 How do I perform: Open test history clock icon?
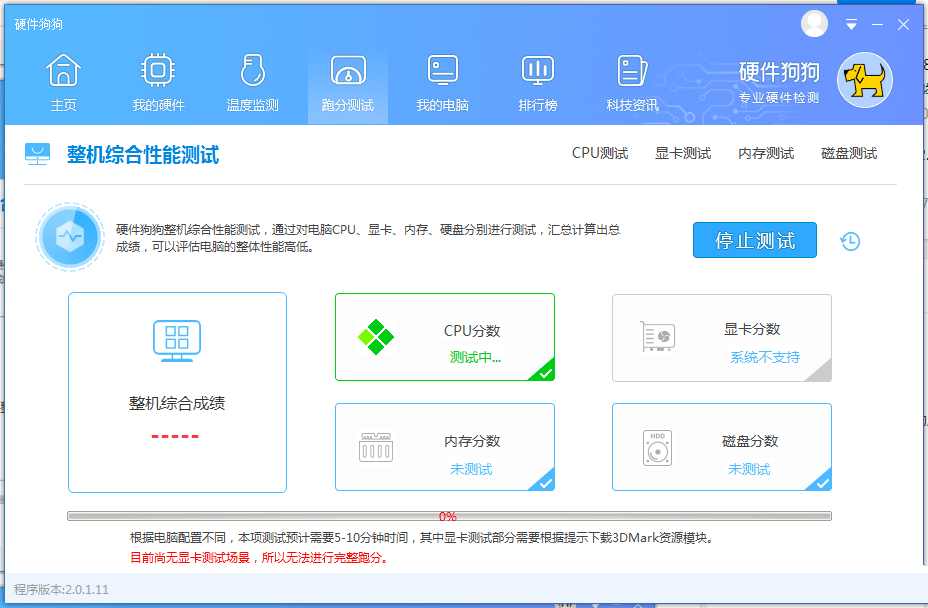coord(850,241)
